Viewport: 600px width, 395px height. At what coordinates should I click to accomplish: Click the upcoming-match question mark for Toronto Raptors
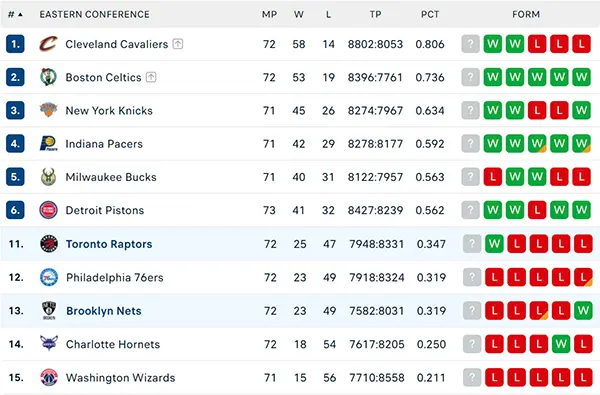pyautogui.click(x=472, y=244)
